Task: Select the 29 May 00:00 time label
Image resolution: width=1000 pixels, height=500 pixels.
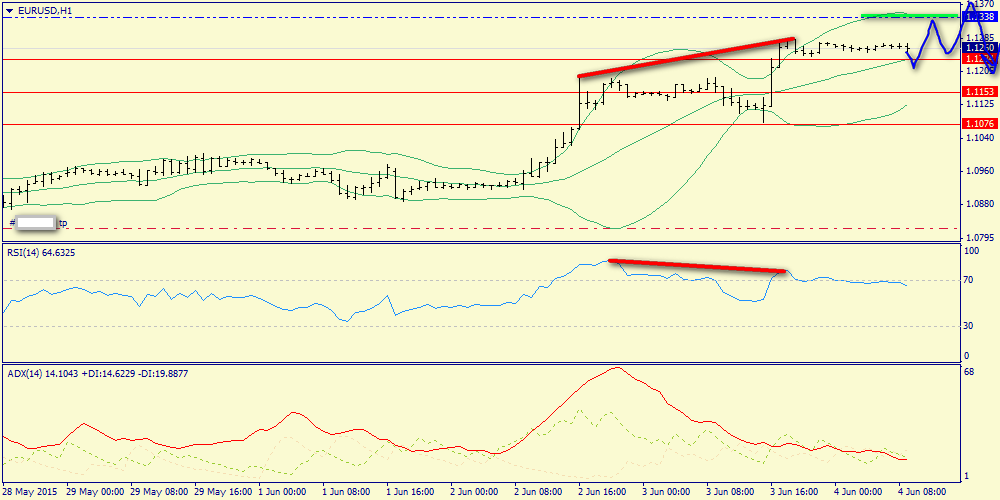Action: tap(94, 492)
